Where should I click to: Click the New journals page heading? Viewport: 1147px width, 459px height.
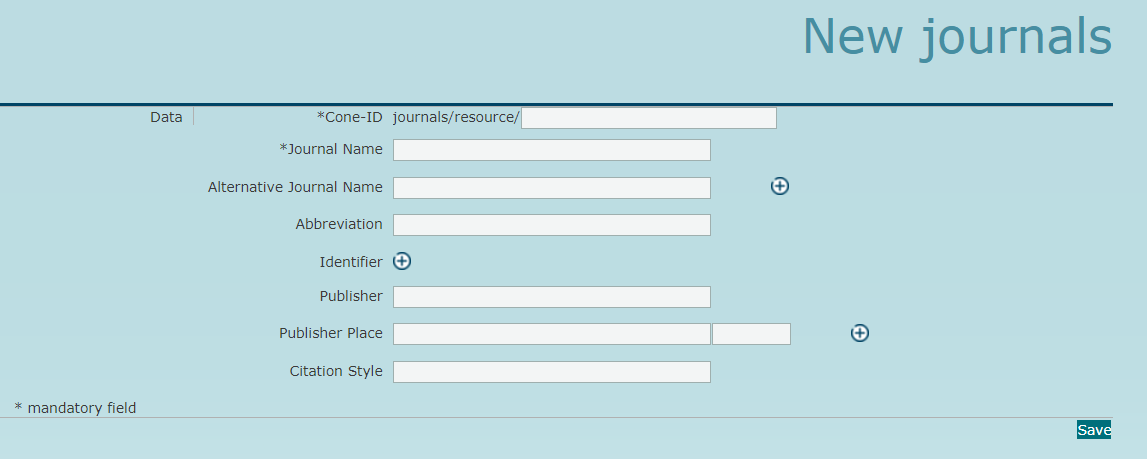[x=956, y=36]
